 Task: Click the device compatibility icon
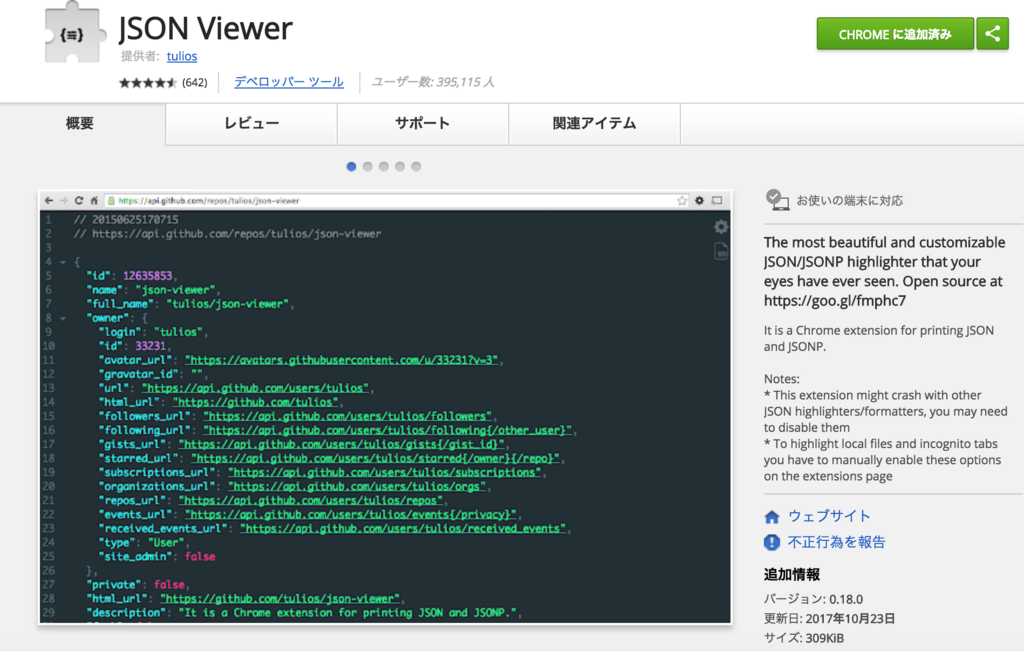(x=776, y=200)
